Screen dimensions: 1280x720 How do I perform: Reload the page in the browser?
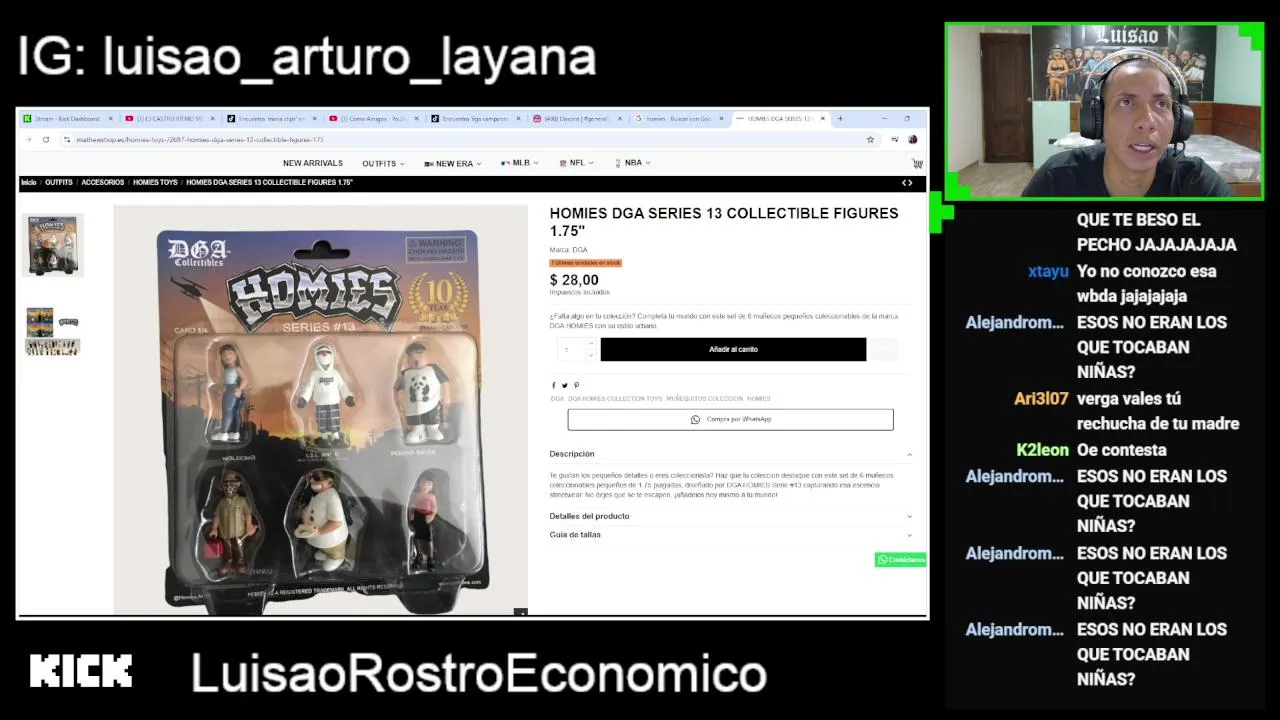point(46,139)
